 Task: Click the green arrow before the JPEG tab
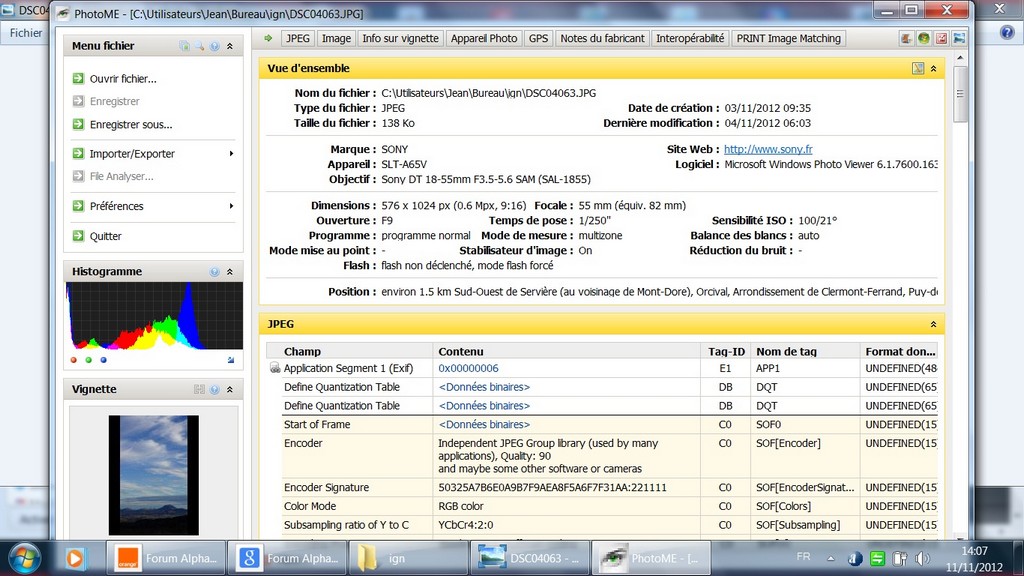pyautogui.click(x=268, y=39)
